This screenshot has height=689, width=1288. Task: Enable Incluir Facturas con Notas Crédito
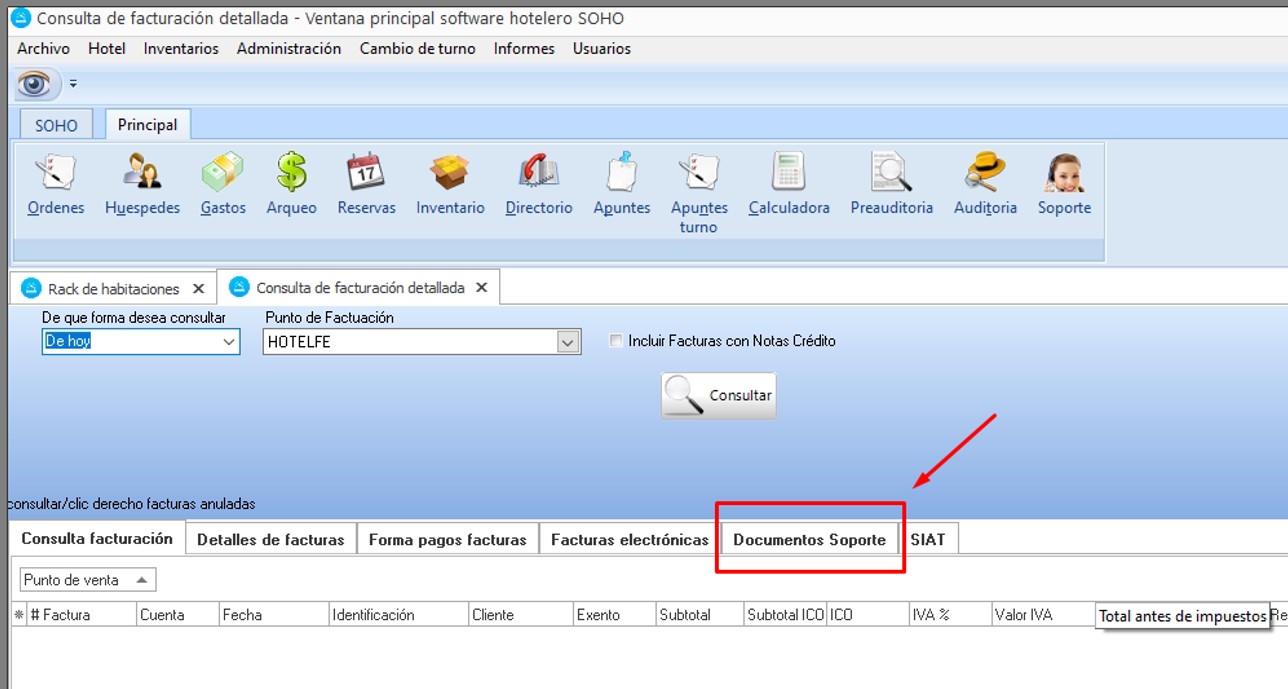coord(616,341)
